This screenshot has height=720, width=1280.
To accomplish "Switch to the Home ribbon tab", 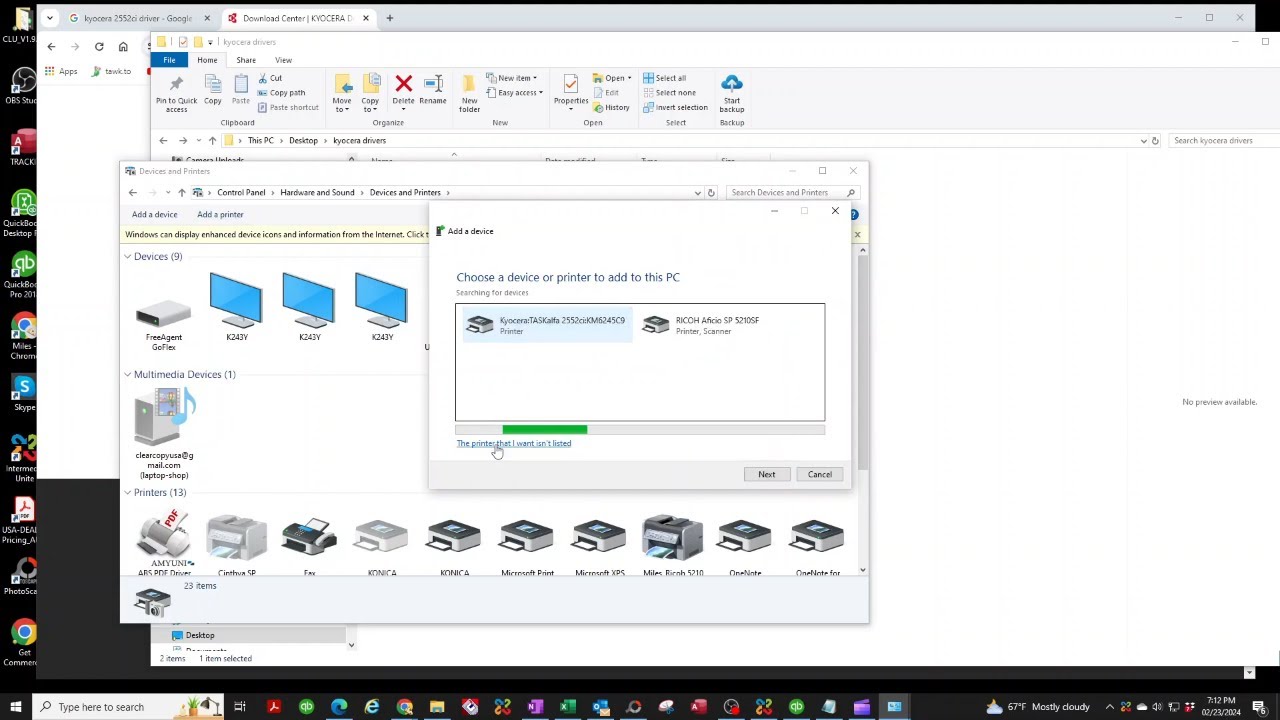I will [x=207, y=60].
